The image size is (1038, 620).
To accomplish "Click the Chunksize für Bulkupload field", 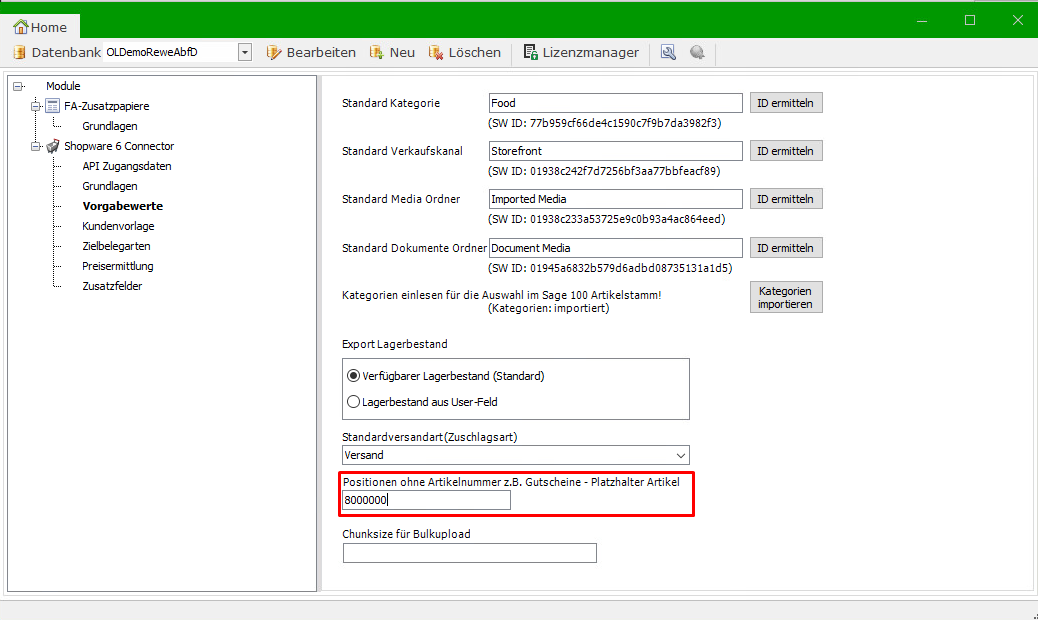I will 469,553.
